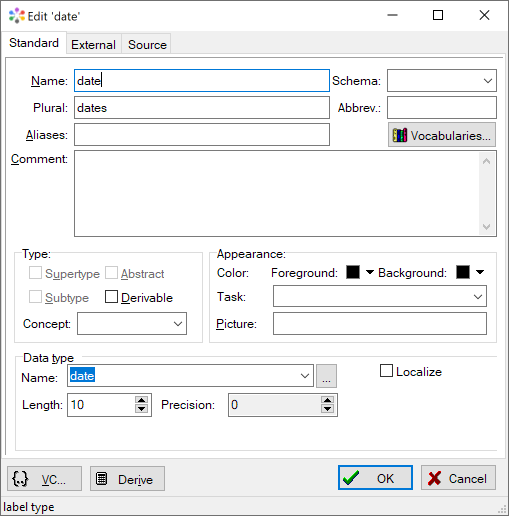This screenshot has height=516, width=509.
Task: Open the Source tab
Action: pos(147,44)
